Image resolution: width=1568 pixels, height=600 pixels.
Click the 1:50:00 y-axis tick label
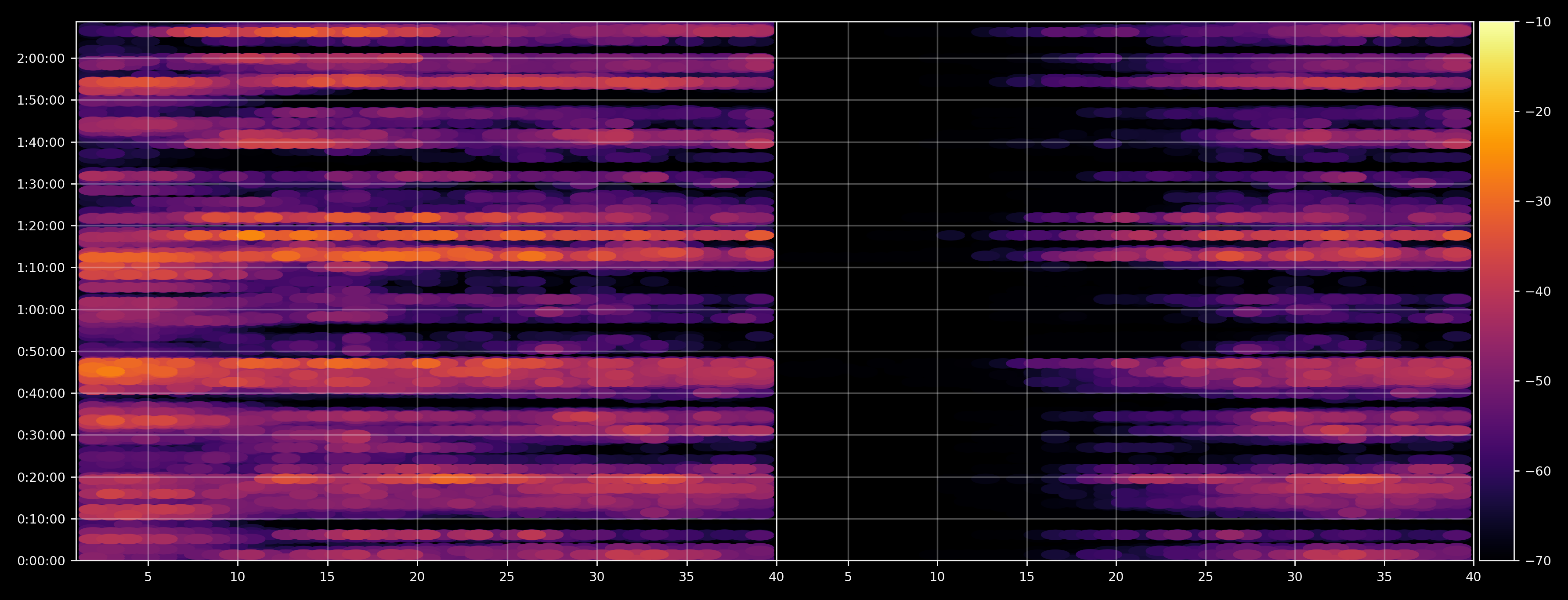(41, 101)
